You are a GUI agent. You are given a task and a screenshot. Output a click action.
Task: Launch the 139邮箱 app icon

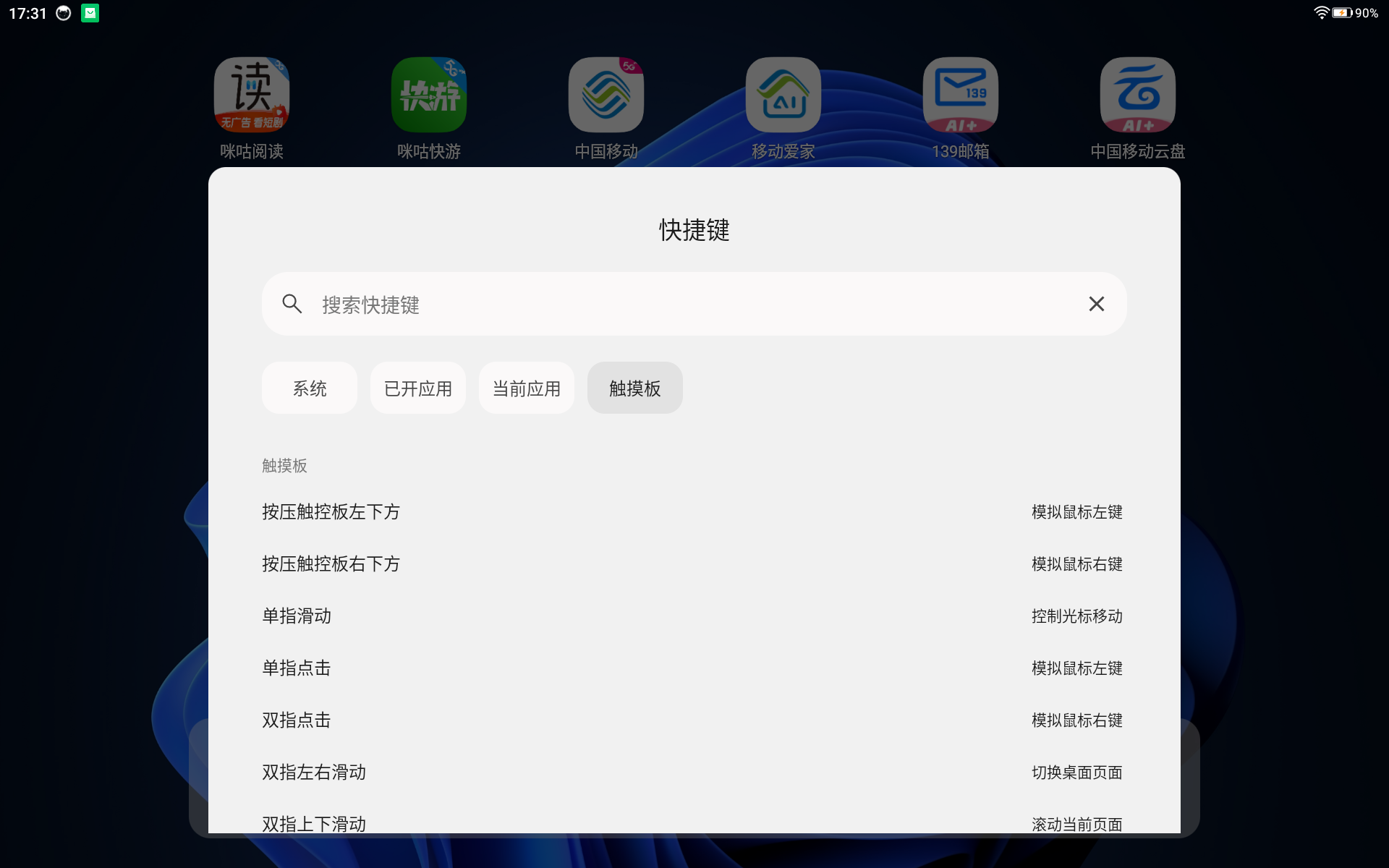tap(961, 95)
